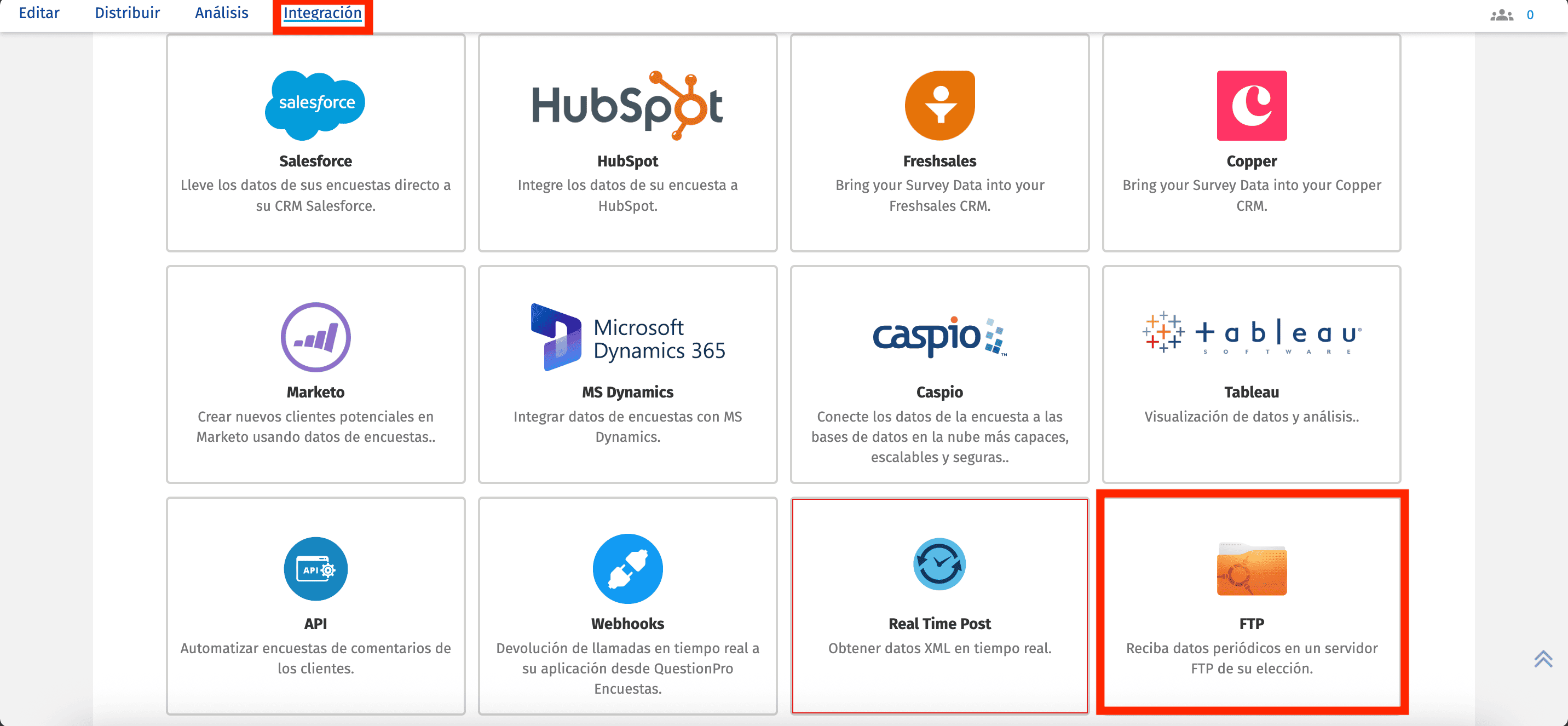Open the Distribuir tab
This screenshot has width=1568, height=726.
point(127,13)
